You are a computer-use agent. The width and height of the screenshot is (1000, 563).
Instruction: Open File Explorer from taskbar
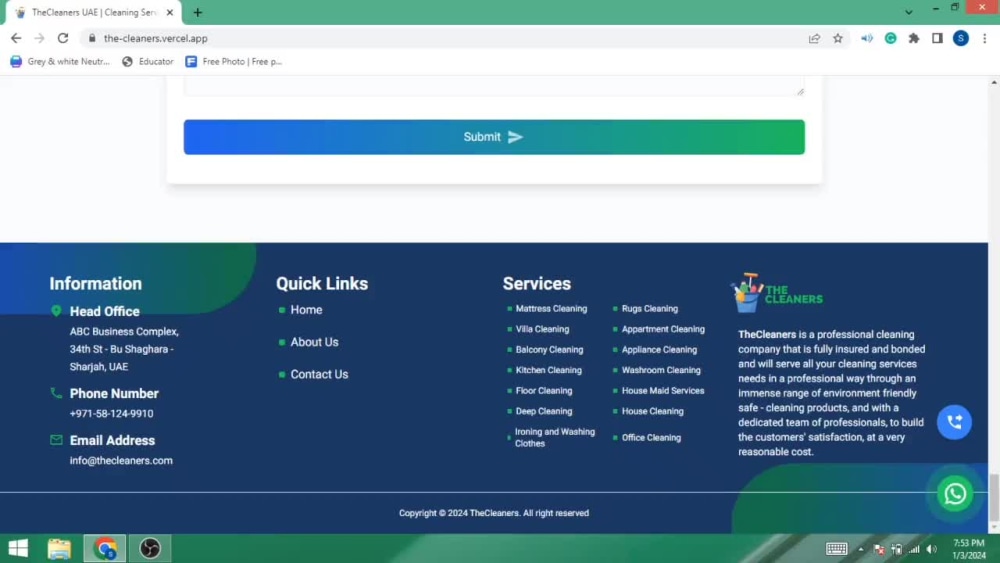click(59, 548)
